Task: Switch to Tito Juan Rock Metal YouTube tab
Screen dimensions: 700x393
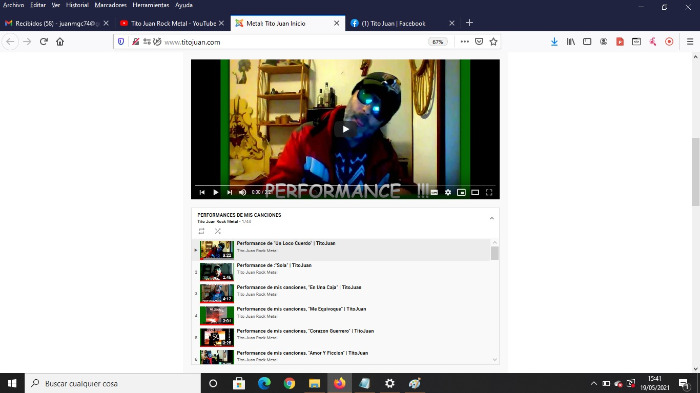Action: (x=172, y=23)
